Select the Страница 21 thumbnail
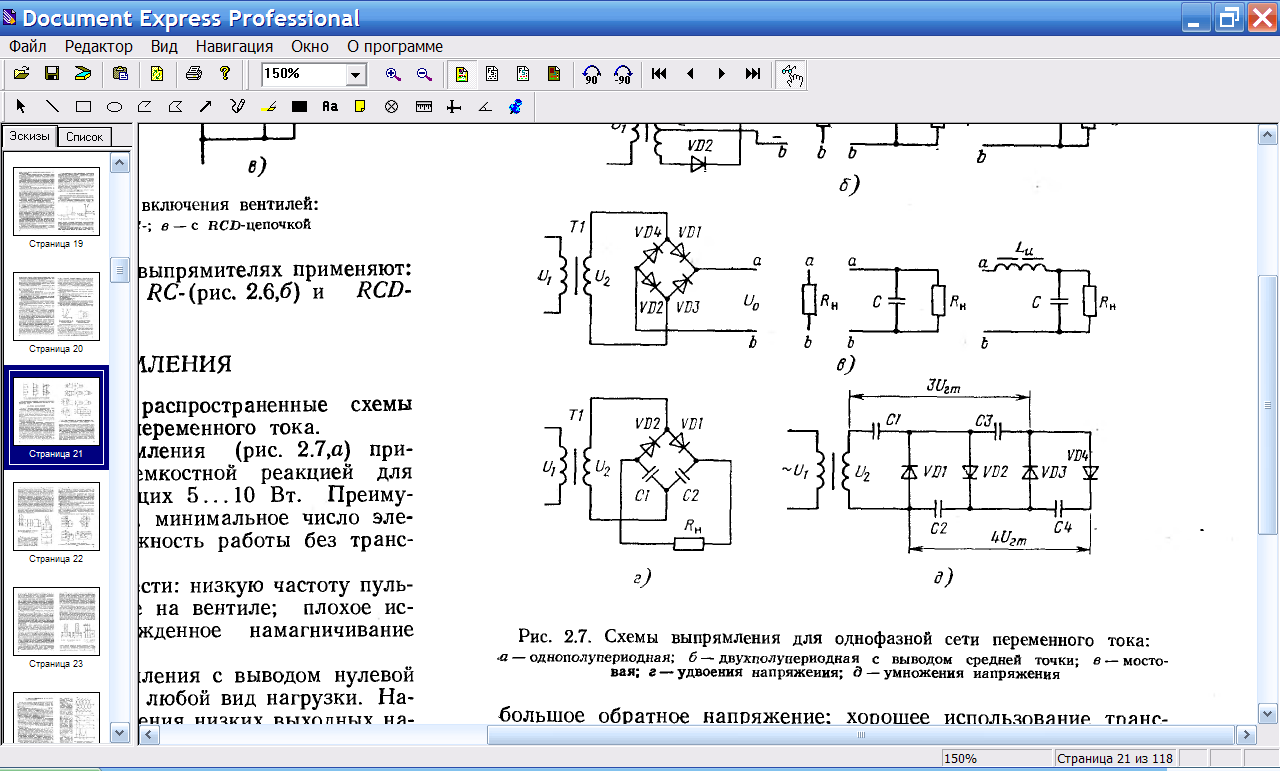The image size is (1280, 771). (x=56, y=417)
